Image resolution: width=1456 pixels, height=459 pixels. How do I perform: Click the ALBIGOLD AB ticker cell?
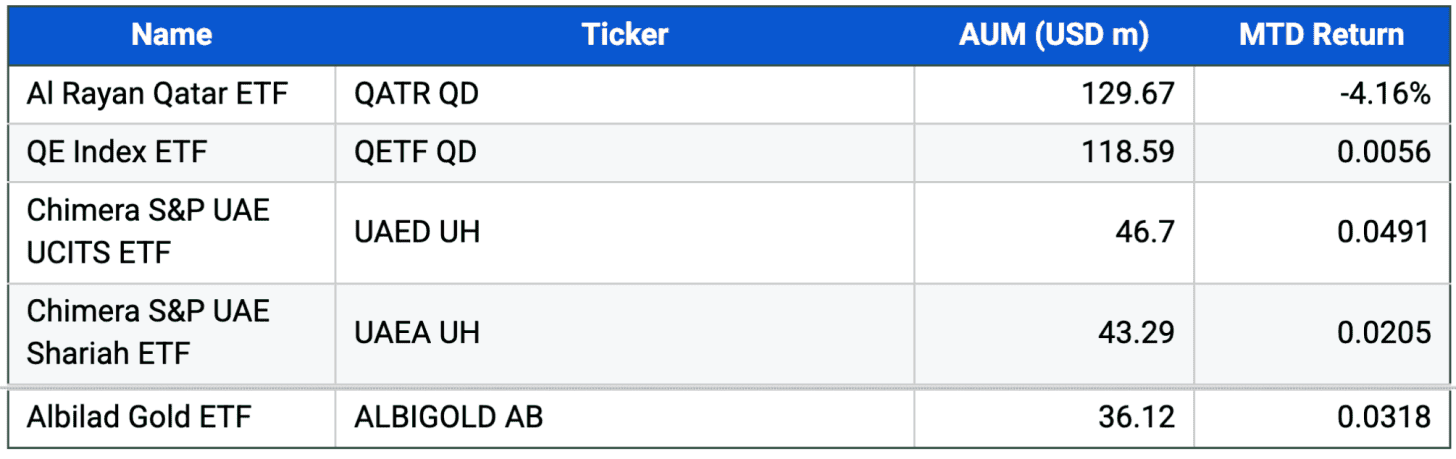(448, 416)
